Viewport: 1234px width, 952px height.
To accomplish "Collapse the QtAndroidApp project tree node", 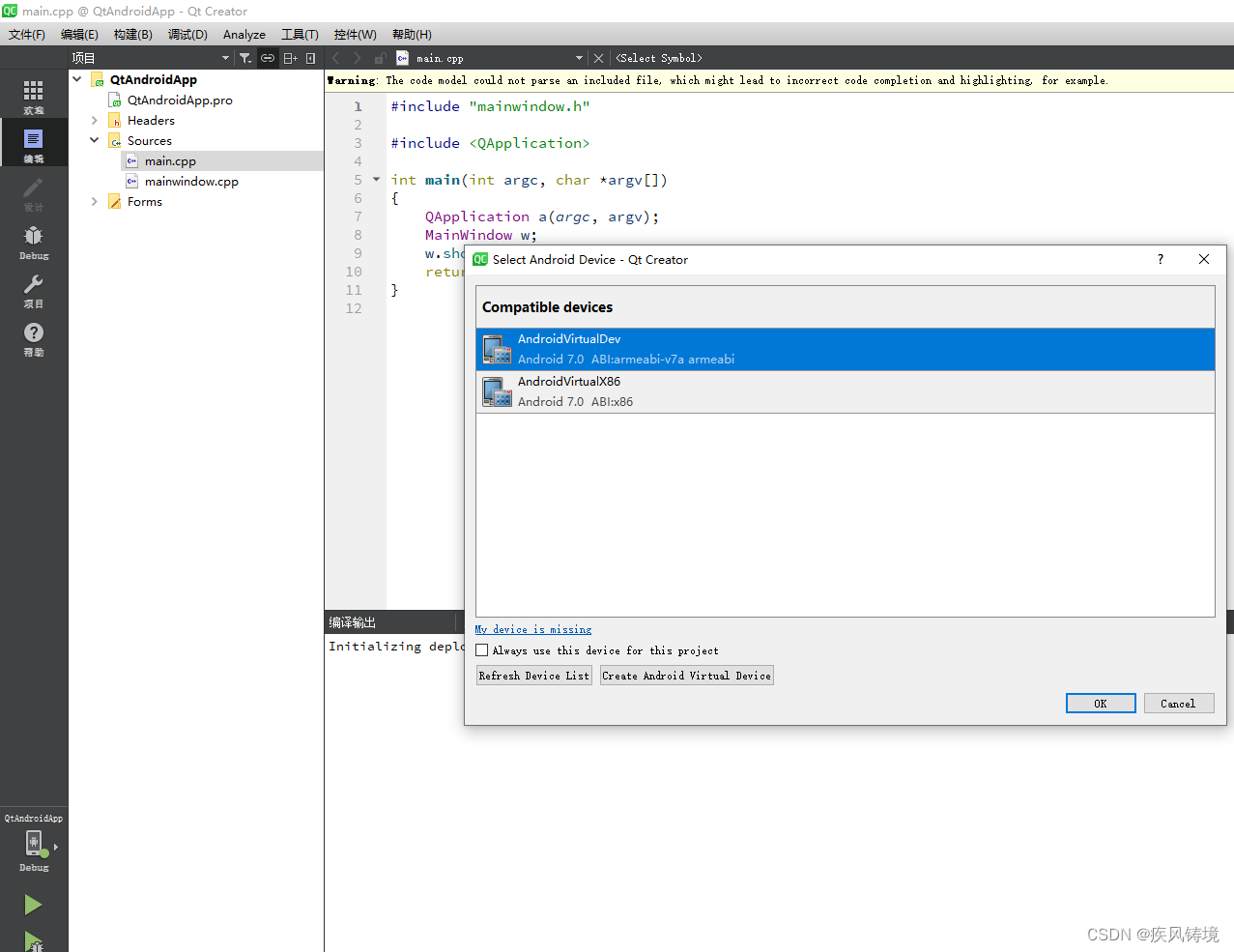I will click(76, 79).
